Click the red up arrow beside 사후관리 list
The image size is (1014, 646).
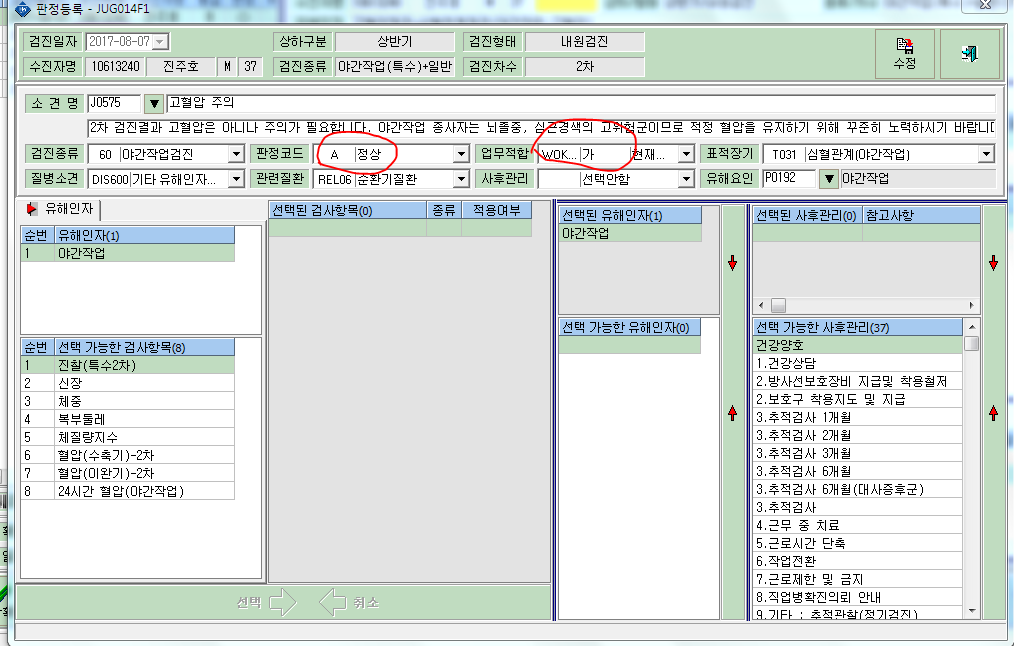coord(993,413)
